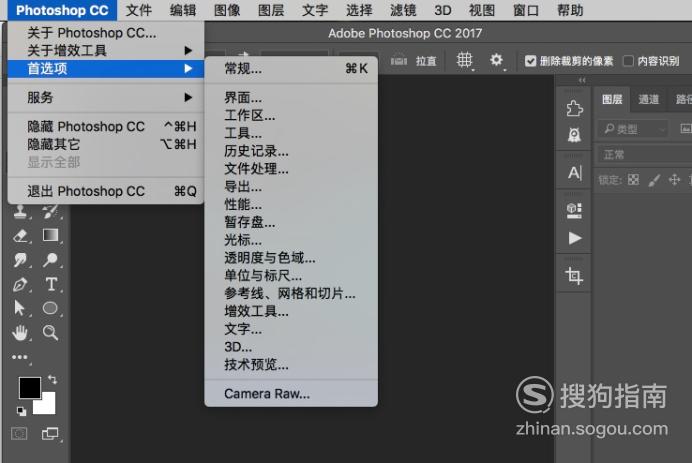Toggle Quick Mask mode icon
Image resolution: width=692 pixels, height=463 pixels.
[19, 433]
